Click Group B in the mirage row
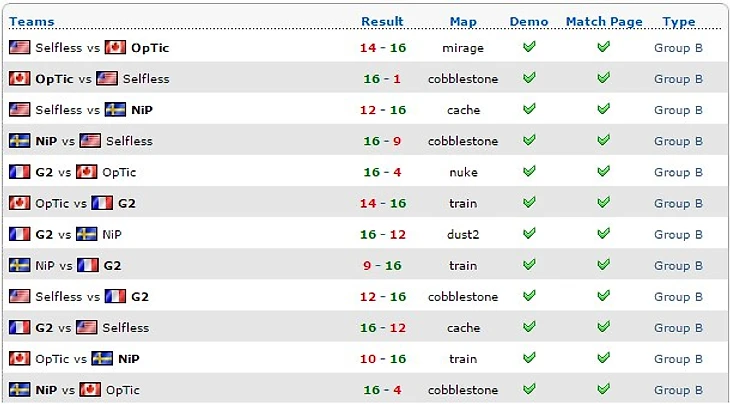This screenshot has width=730, height=404. (678, 48)
